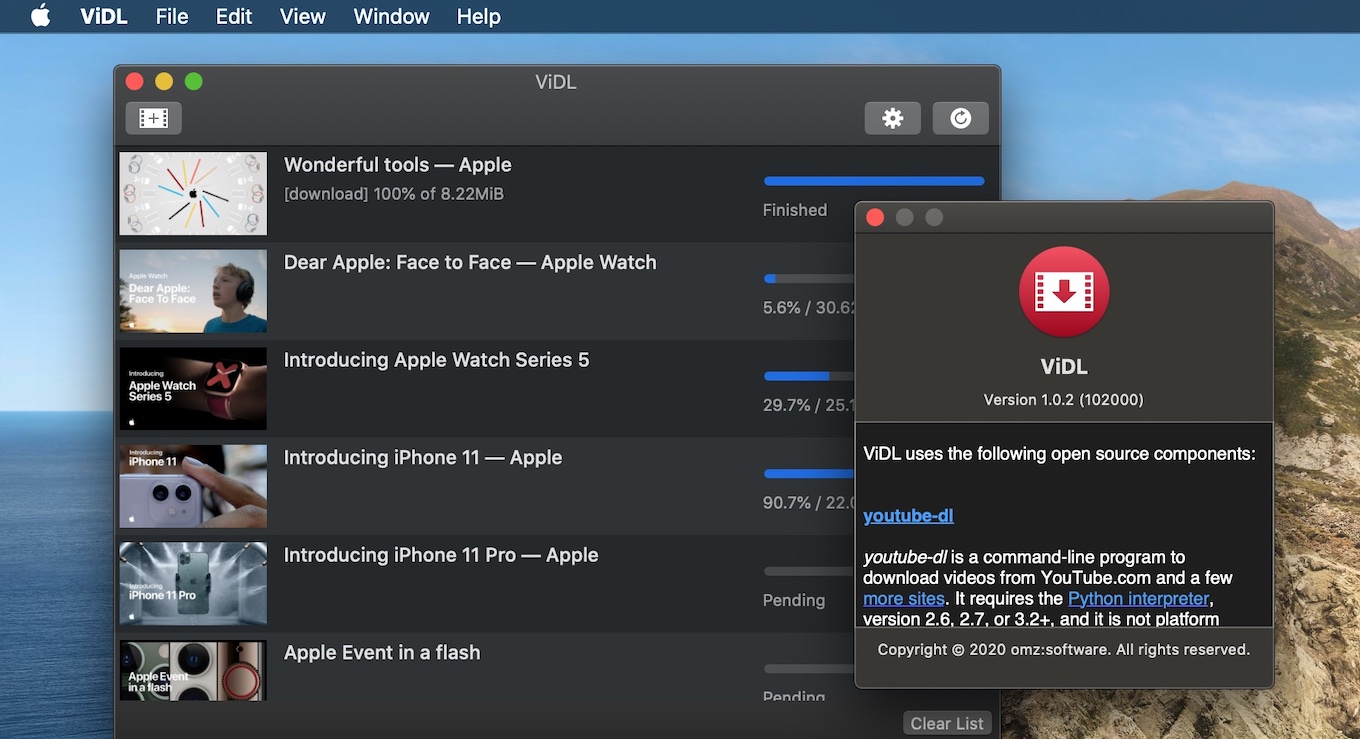This screenshot has height=739, width=1360.
Task: Click the add video URL filmstrip button
Action: tap(153, 118)
